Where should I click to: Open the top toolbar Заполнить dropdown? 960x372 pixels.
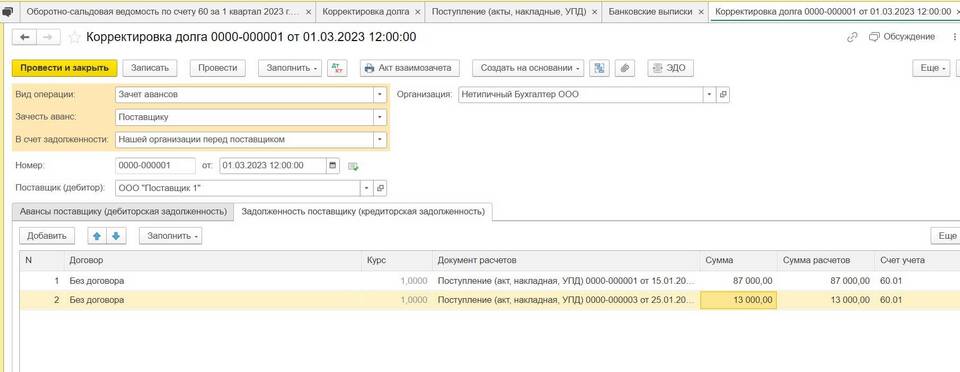[291, 68]
